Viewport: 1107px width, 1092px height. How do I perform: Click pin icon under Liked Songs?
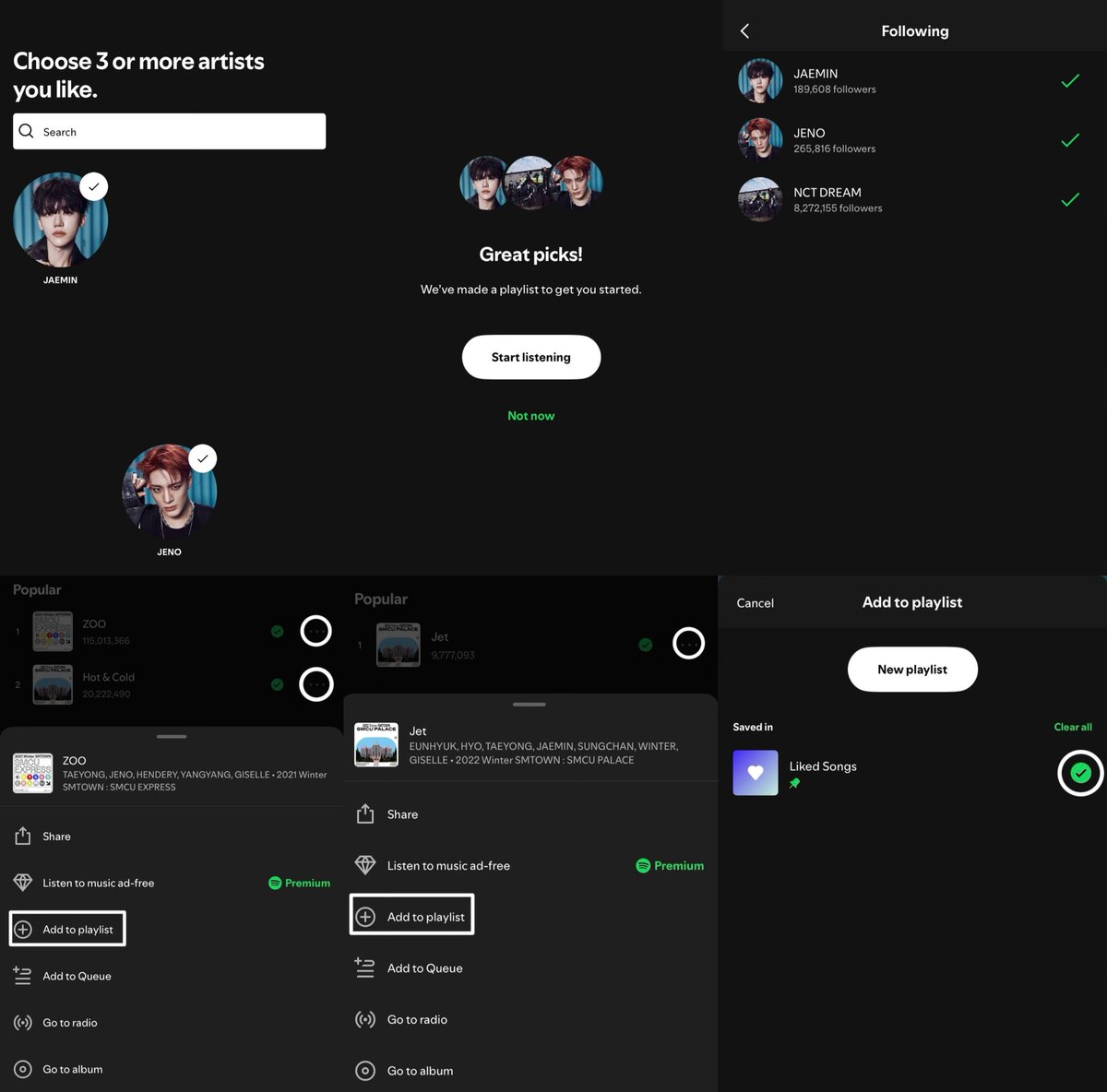tap(794, 783)
